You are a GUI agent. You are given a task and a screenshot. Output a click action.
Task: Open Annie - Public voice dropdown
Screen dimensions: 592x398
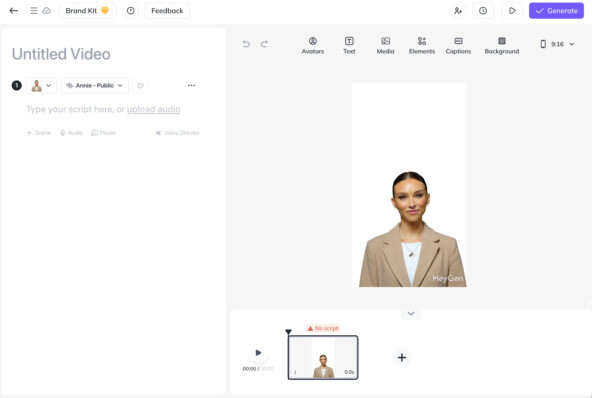pos(95,86)
